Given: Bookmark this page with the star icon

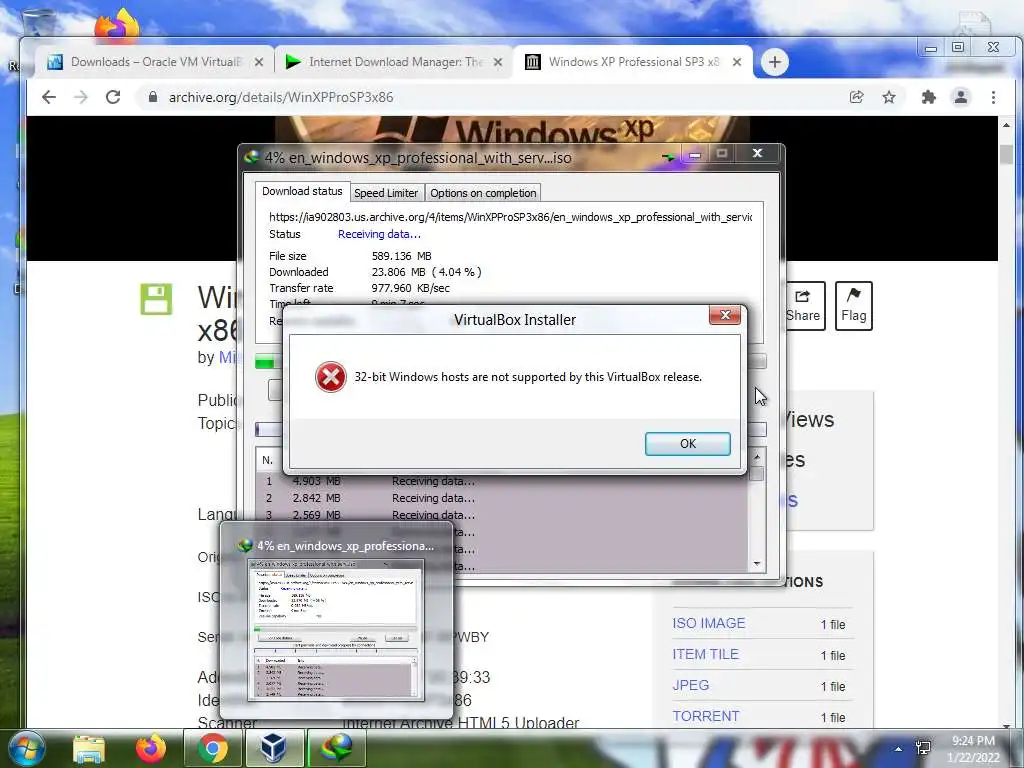Looking at the screenshot, I should [x=889, y=97].
